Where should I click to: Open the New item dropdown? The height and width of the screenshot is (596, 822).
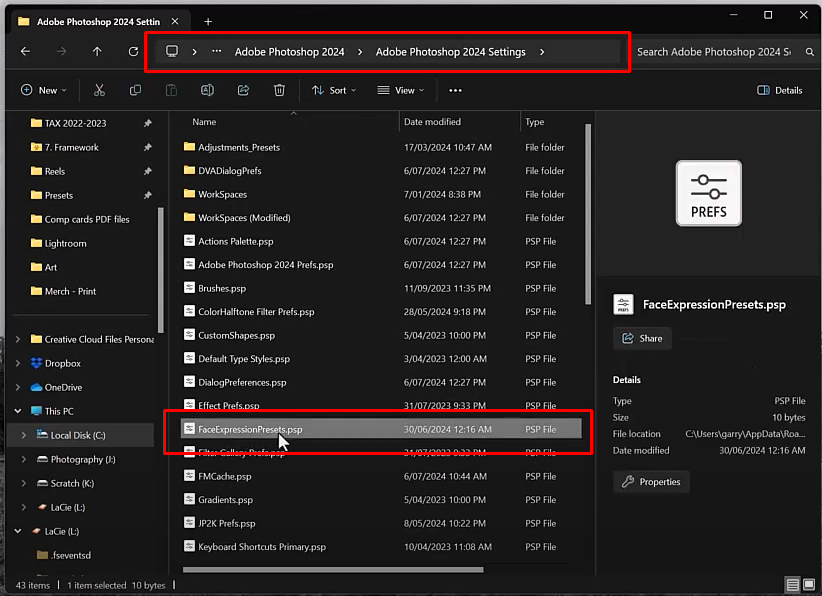pyautogui.click(x=44, y=90)
